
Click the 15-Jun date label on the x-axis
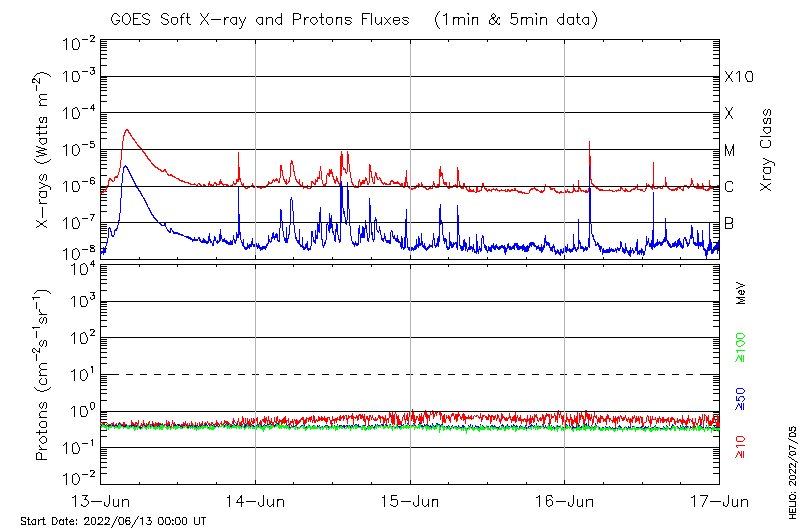point(410,501)
